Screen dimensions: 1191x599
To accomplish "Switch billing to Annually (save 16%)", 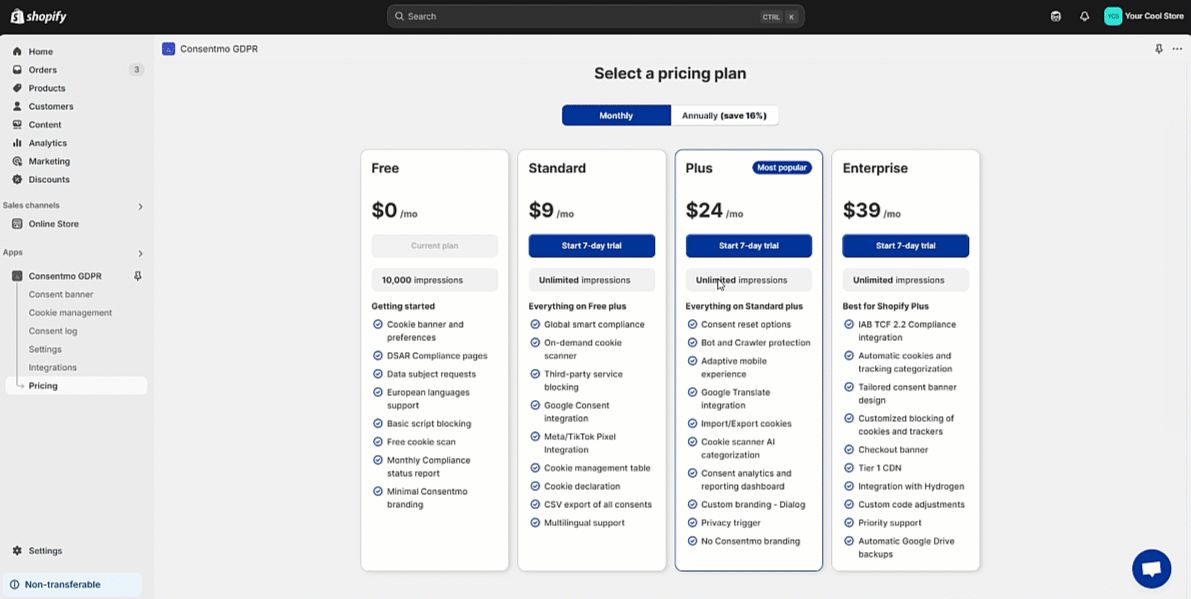I will pyautogui.click(x=724, y=115).
